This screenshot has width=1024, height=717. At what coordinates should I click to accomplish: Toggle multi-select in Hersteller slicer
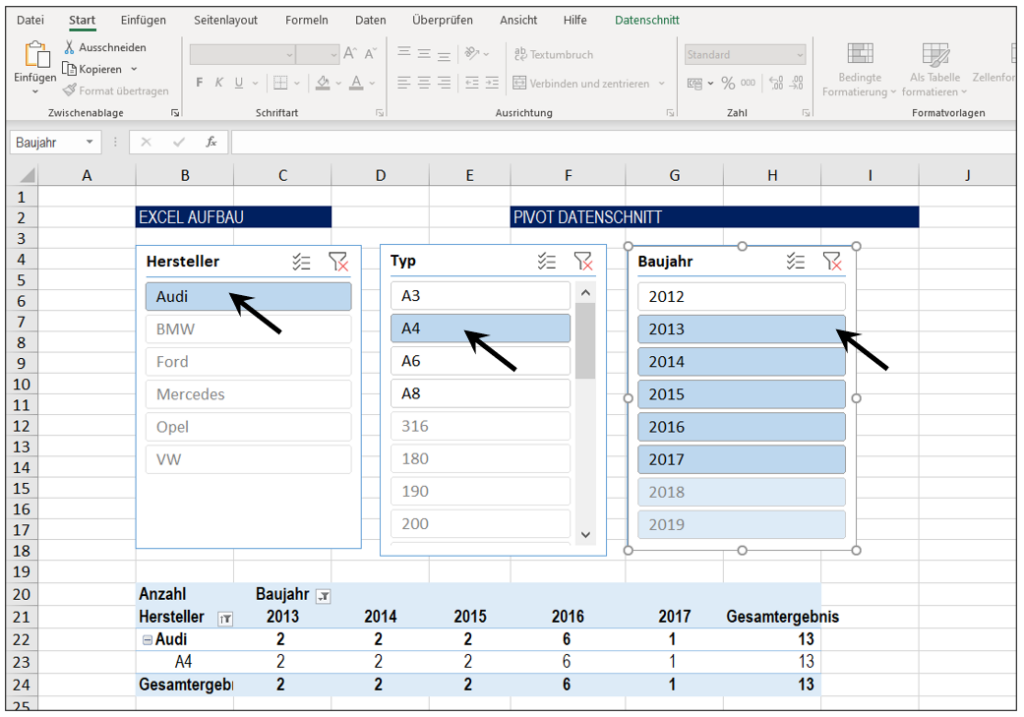tap(301, 262)
